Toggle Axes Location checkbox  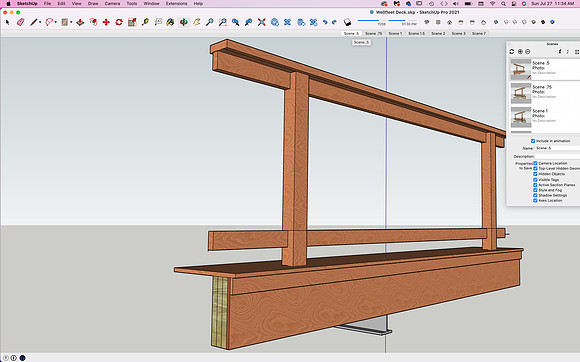(x=535, y=200)
